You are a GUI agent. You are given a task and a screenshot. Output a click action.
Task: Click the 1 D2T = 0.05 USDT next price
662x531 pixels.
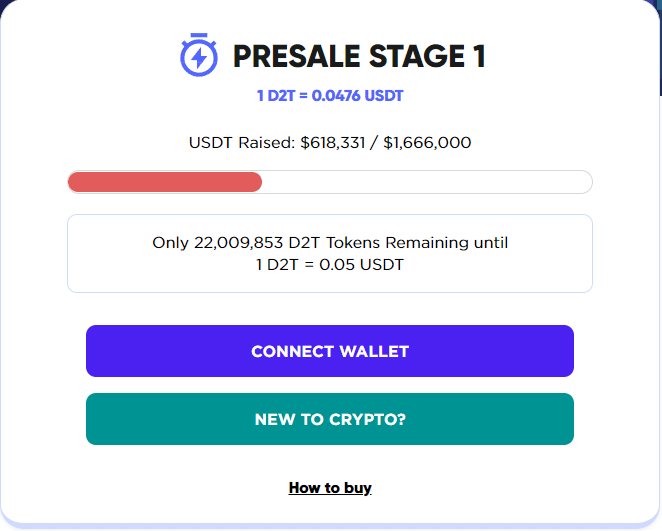(x=330, y=265)
